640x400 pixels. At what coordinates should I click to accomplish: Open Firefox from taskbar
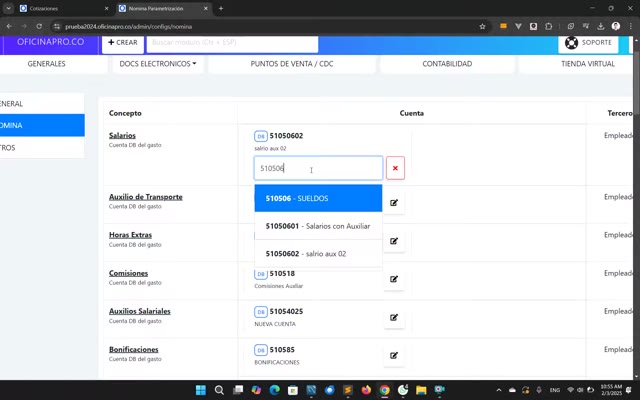pos(366,390)
